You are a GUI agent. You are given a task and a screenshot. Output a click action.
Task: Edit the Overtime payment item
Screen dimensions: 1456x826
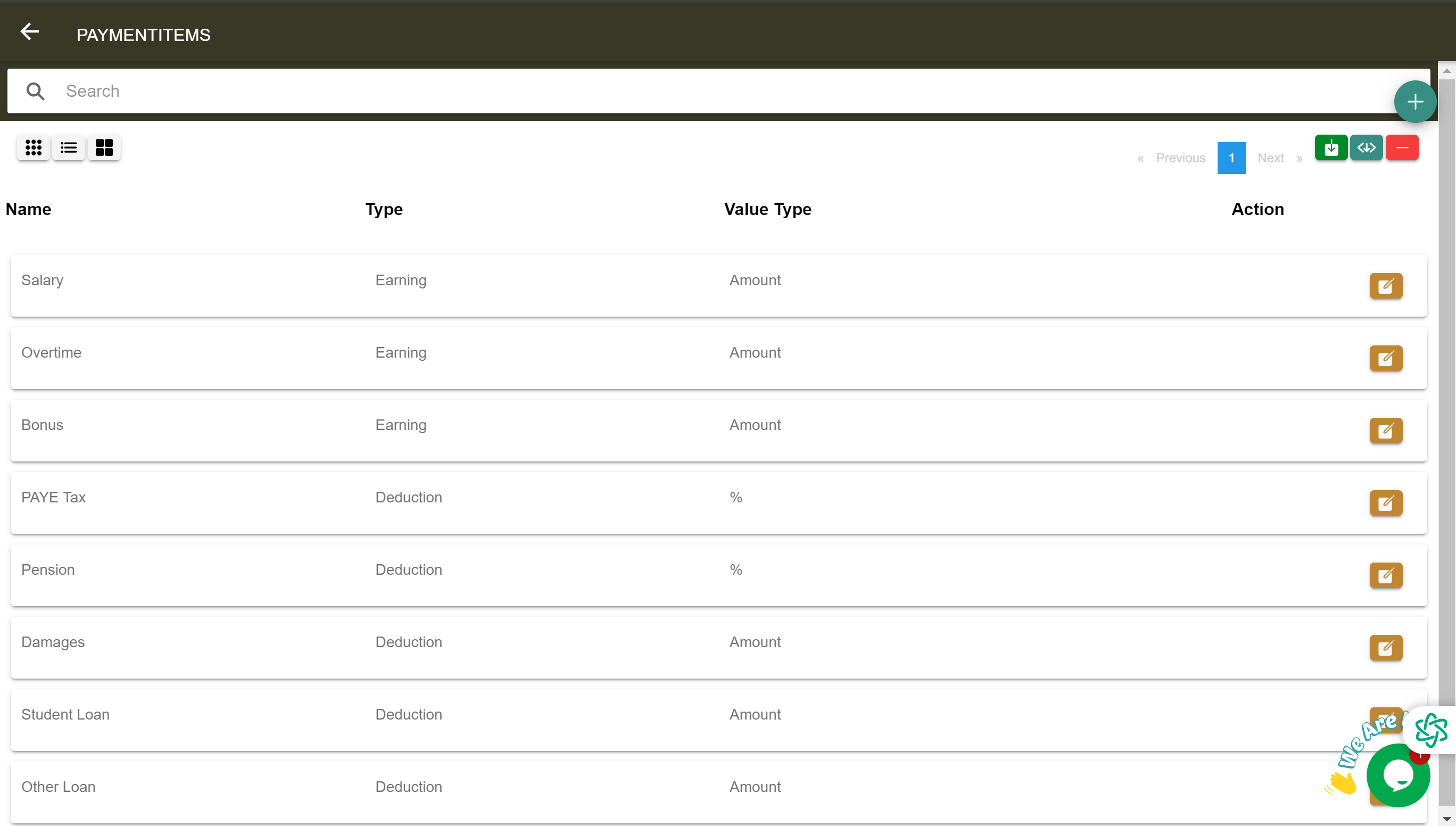point(1385,359)
